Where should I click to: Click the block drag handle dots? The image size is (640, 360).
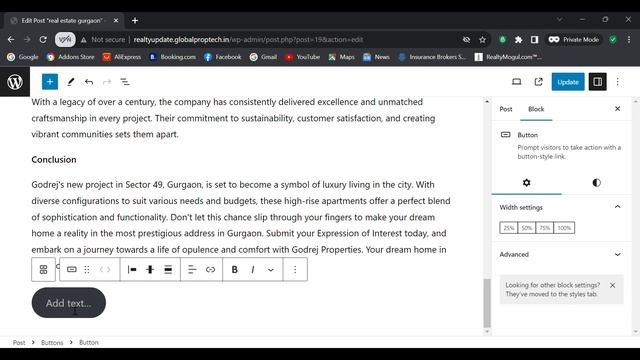pos(87,269)
